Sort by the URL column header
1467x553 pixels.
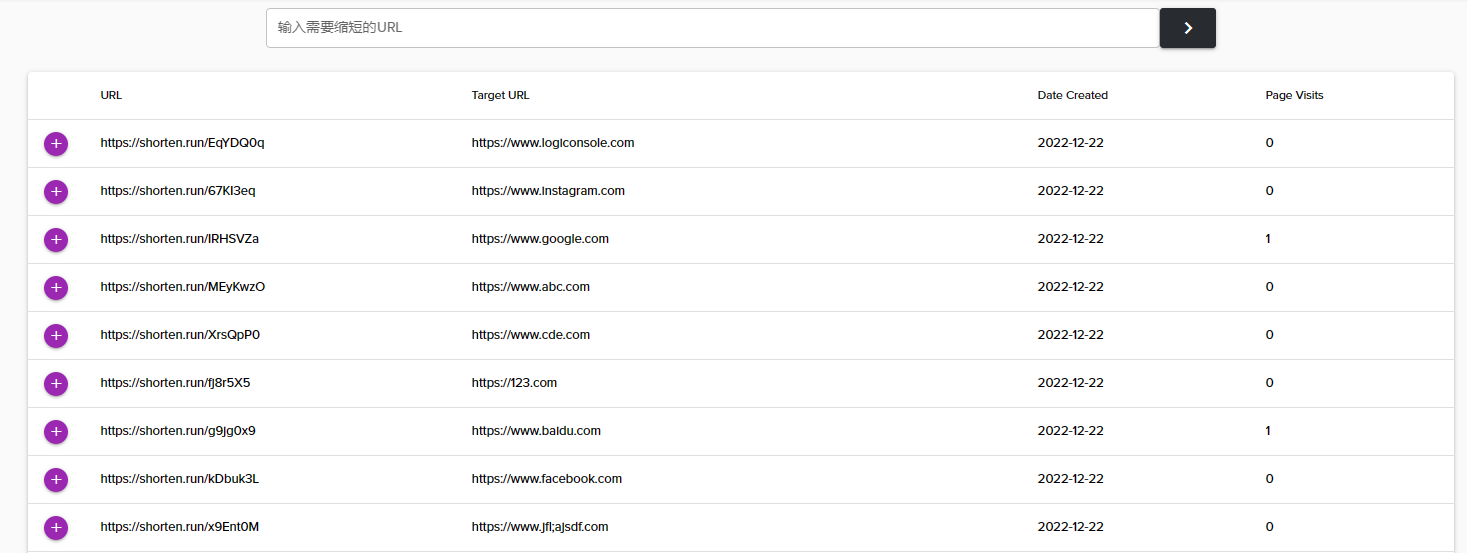tap(111, 95)
